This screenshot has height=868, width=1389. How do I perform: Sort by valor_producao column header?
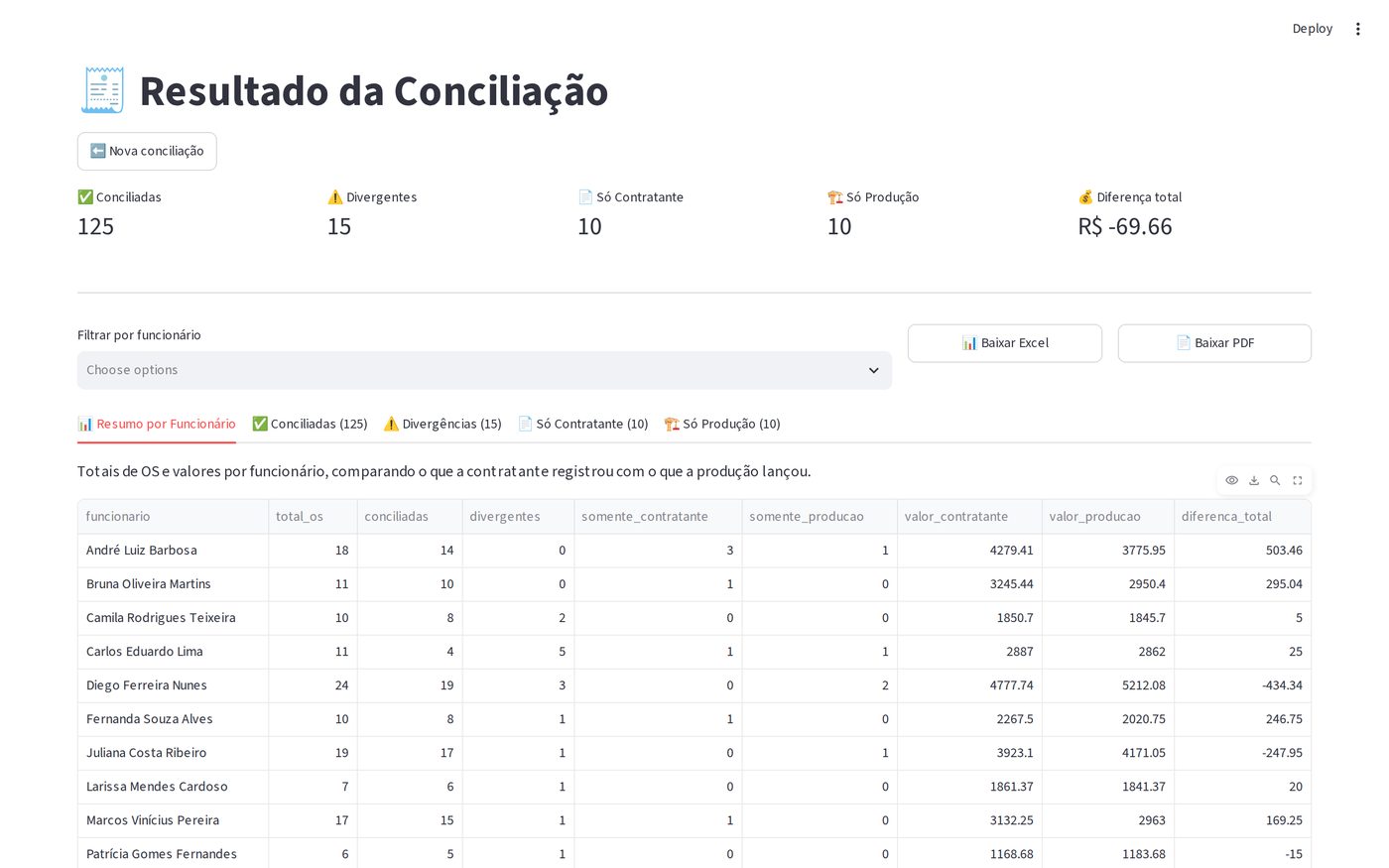[1108, 517]
